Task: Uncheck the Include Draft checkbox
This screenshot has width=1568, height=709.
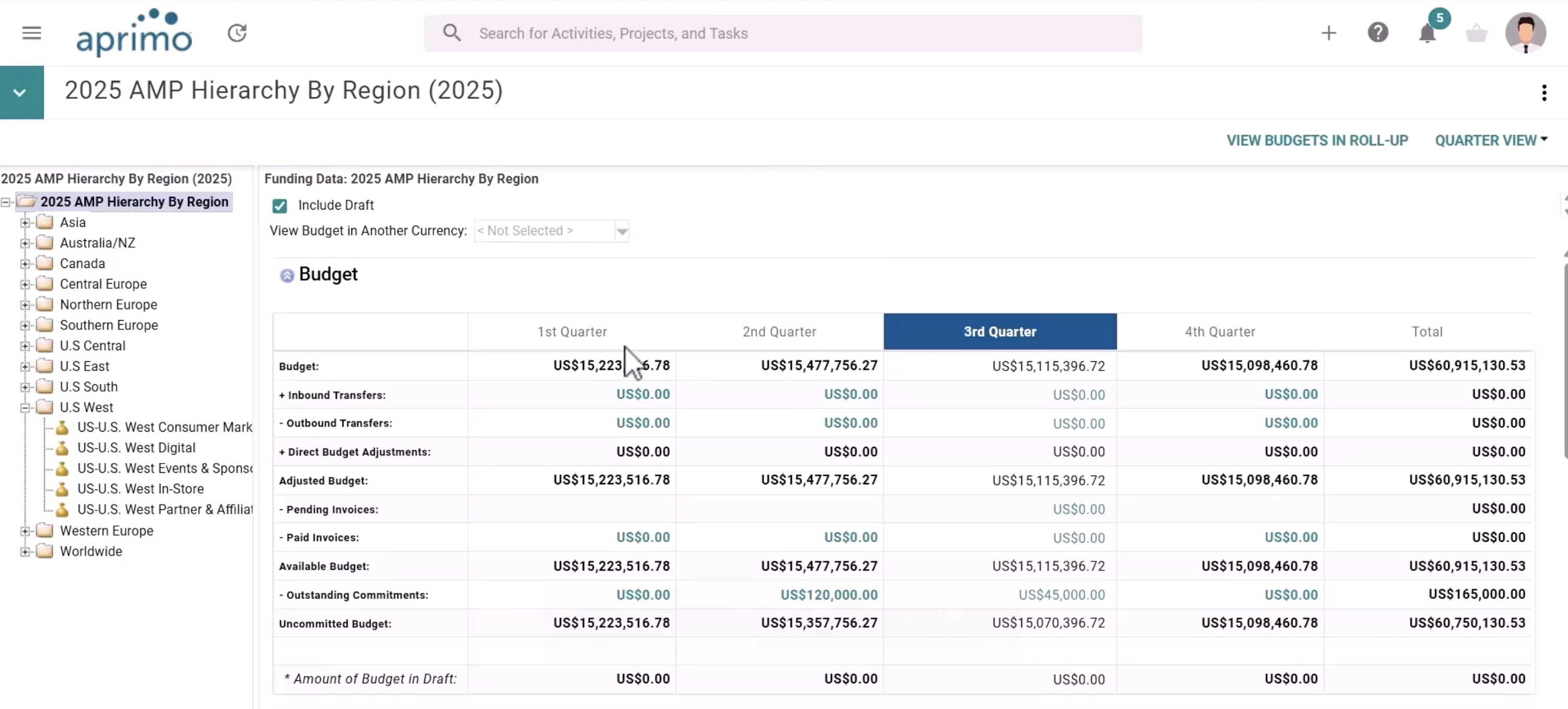Action: [279, 206]
